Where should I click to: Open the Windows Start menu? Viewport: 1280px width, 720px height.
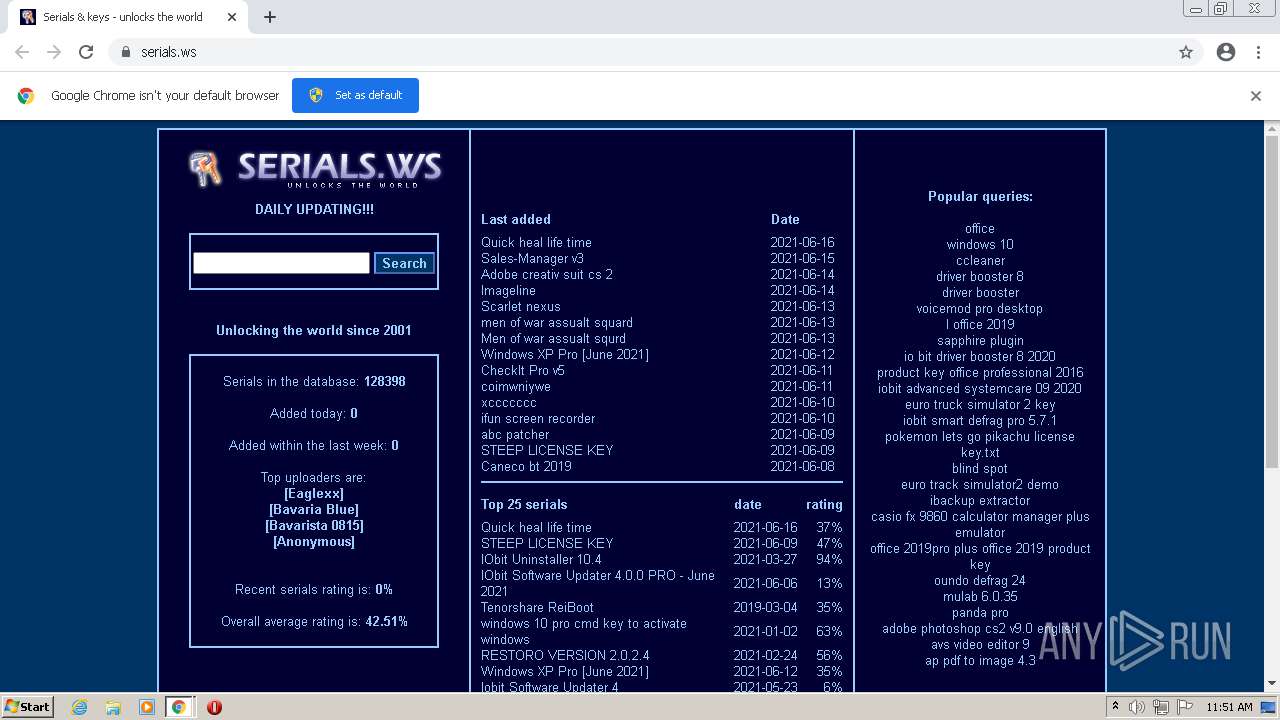point(28,706)
